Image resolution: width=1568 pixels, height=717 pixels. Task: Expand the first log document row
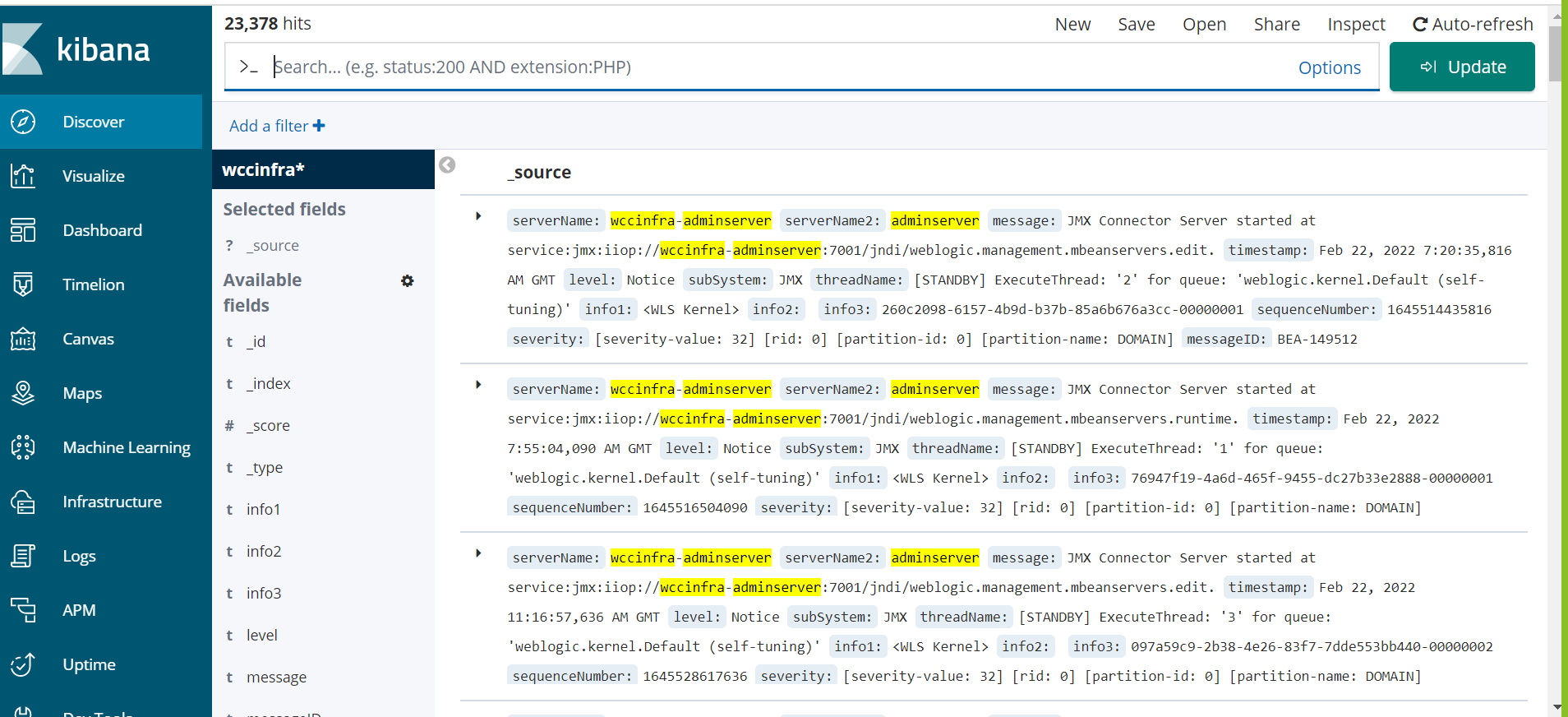[x=478, y=217]
